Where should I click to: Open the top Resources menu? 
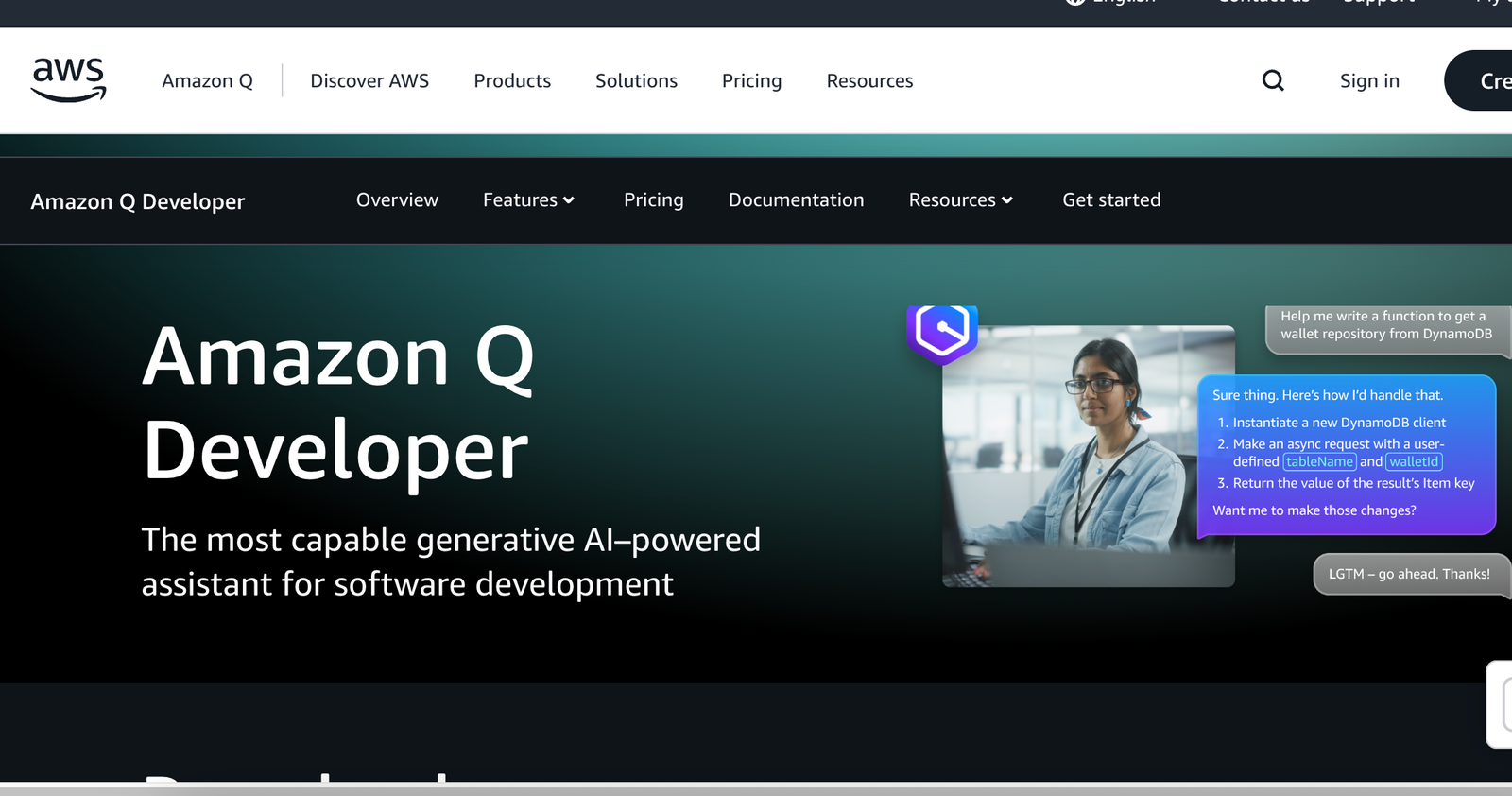(x=869, y=81)
